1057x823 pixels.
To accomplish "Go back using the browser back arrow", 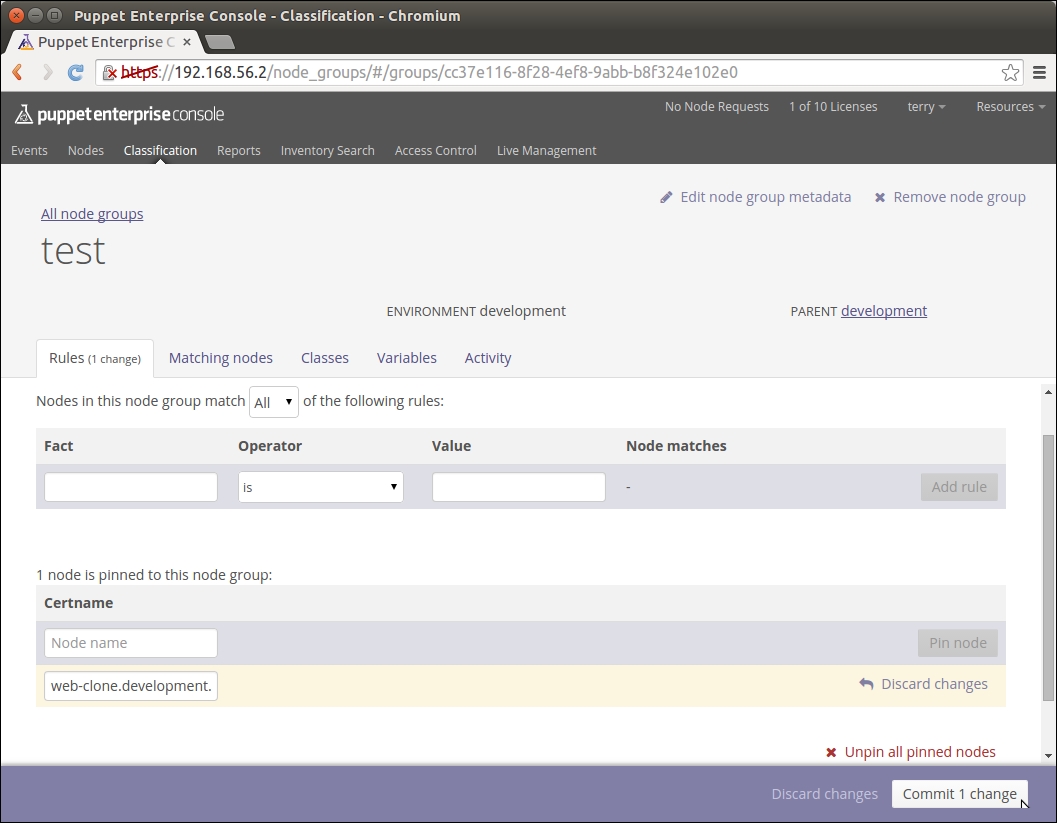I will tap(17, 72).
